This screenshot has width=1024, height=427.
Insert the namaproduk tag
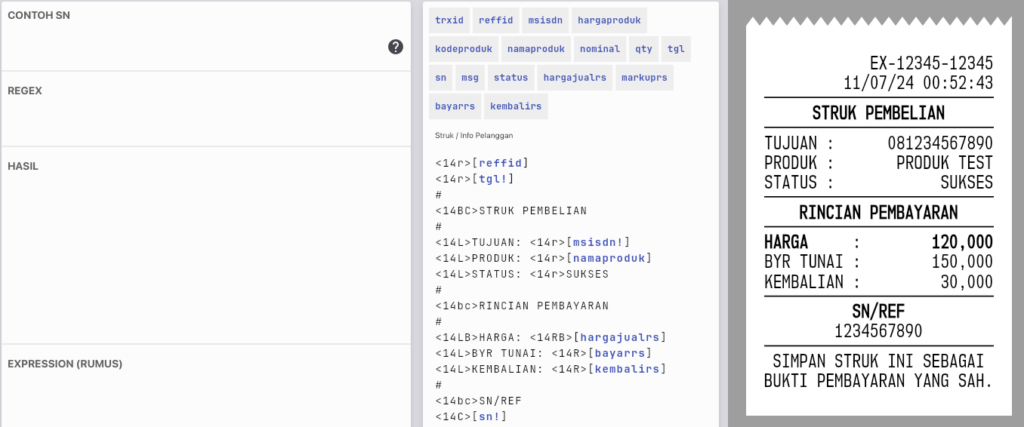point(536,49)
